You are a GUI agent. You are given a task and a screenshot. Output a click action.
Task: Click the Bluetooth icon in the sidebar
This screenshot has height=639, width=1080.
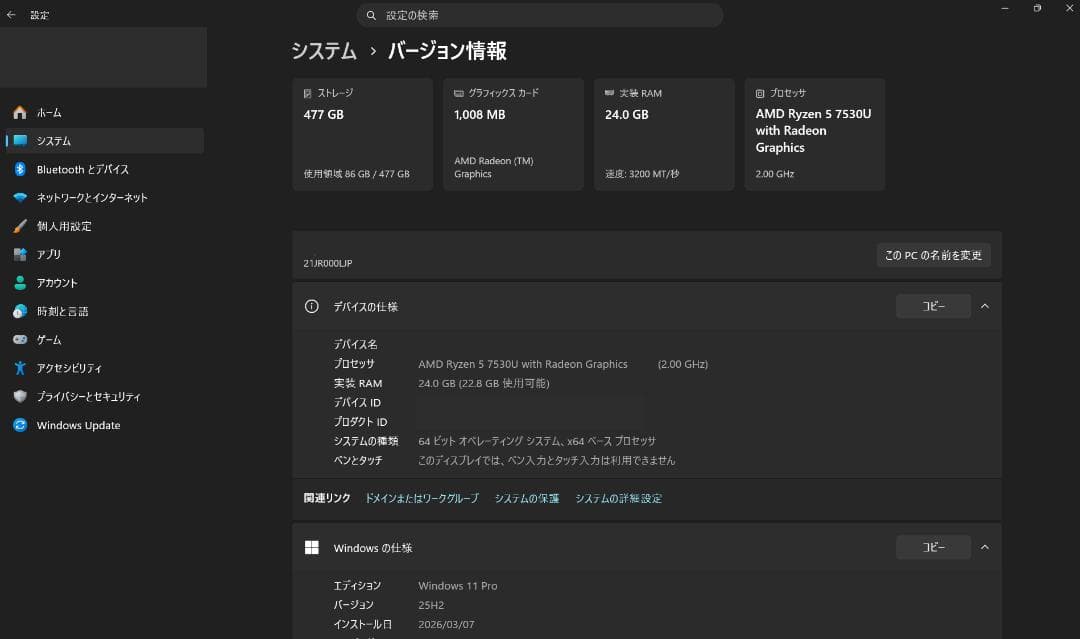click(x=20, y=169)
